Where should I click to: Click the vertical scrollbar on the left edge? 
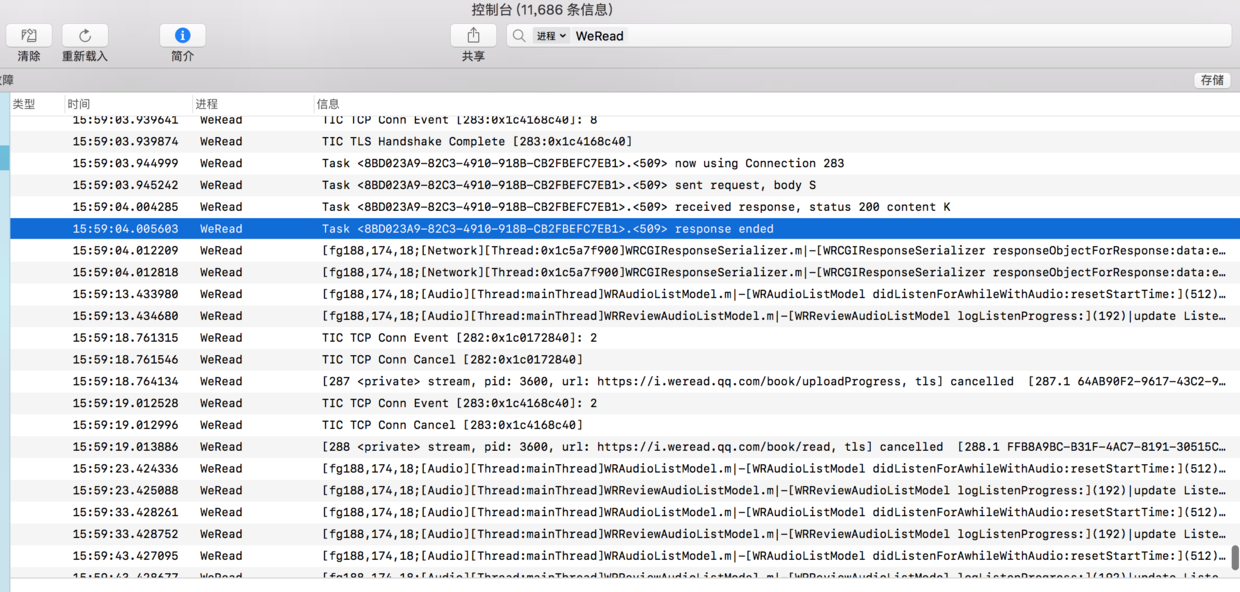click(4, 157)
